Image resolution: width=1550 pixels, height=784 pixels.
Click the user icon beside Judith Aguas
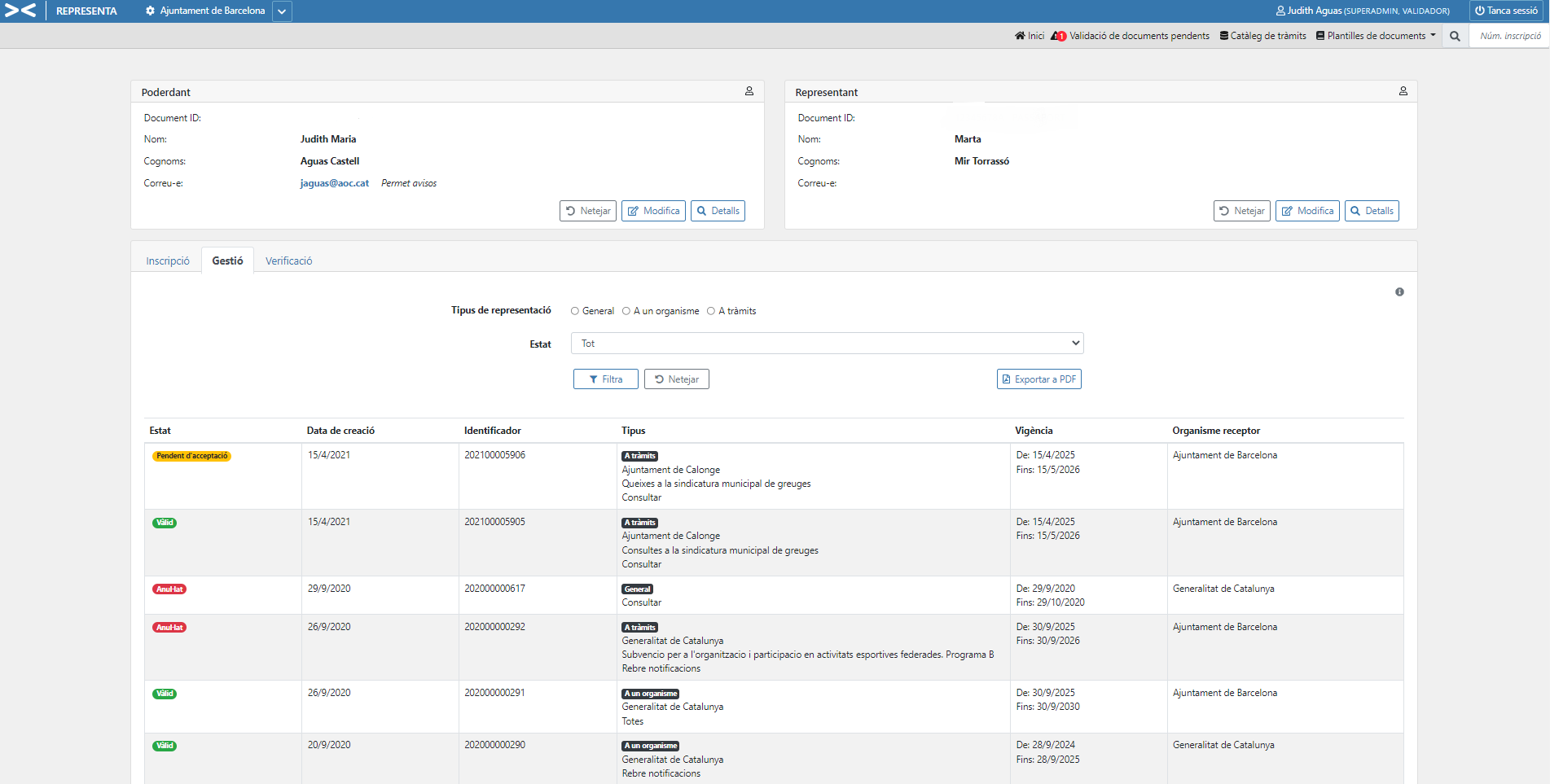pos(1280,11)
